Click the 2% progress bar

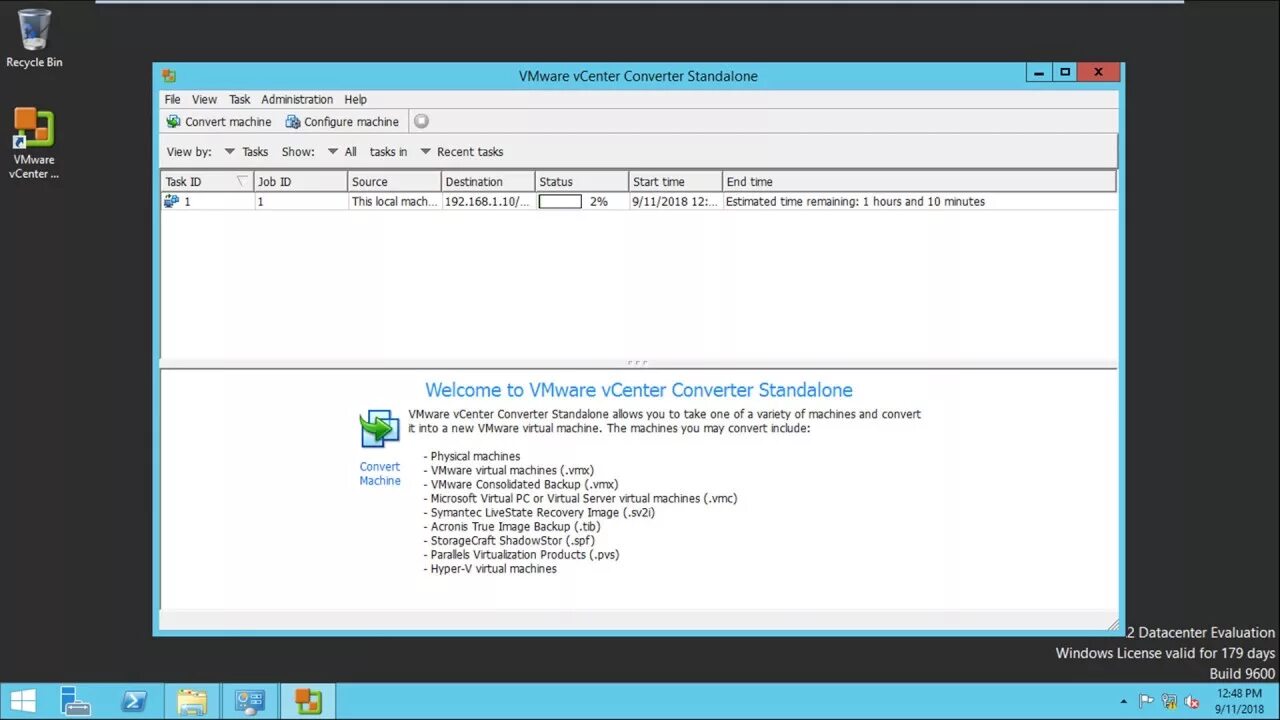pyautogui.click(x=560, y=201)
